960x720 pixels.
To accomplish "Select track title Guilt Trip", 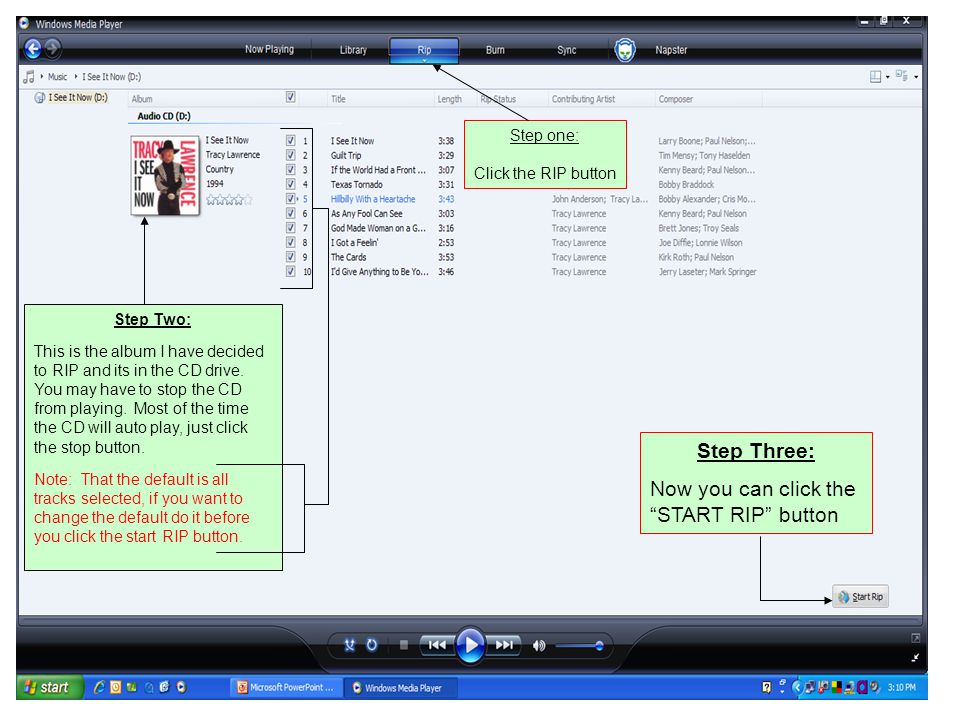I will 346,156.
